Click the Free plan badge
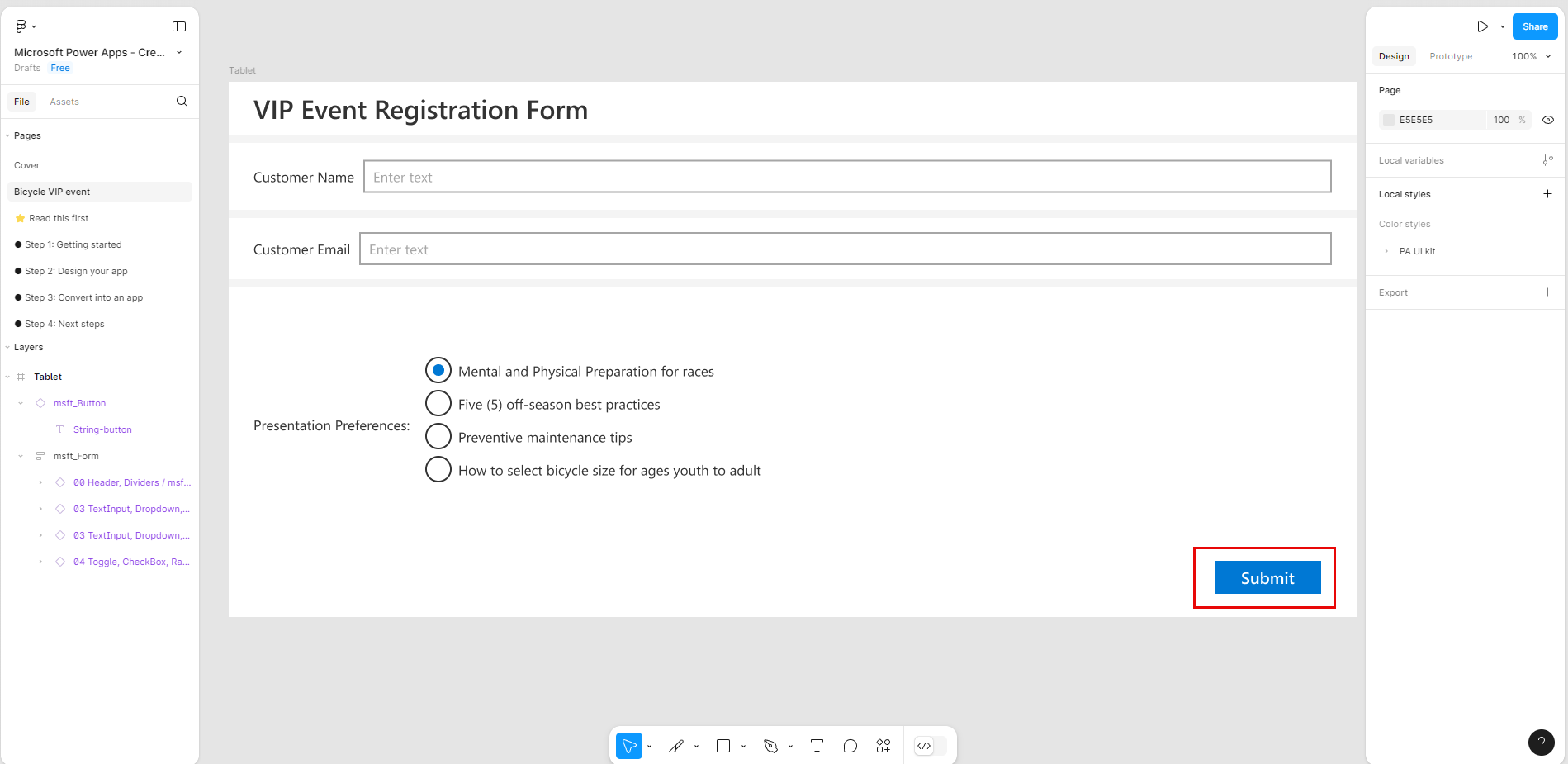Screen dimensions: 1568x764 (x=60, y=68)
